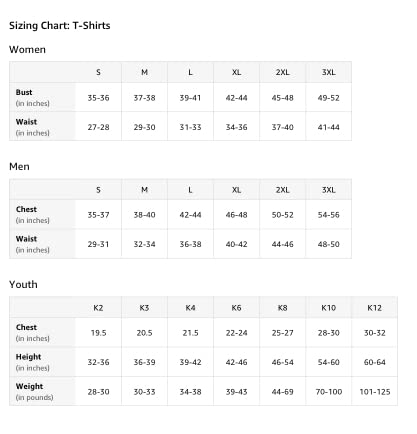Select Youth weight value 70-100
Image resolution: width=417 pixels, height=434 pixels.
[x=329, y=392]
